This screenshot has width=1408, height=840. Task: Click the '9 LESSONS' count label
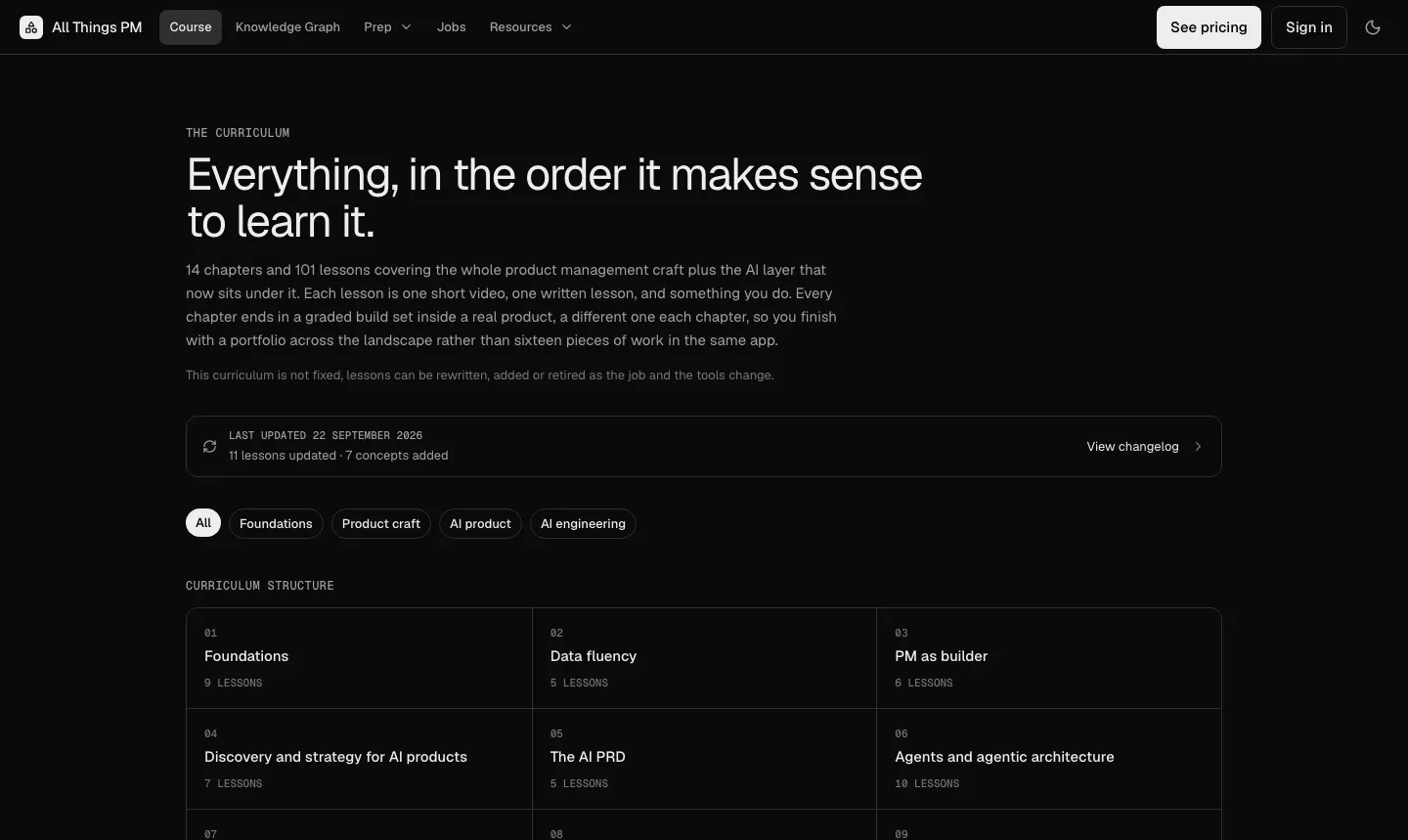click(x=233, y=683)
